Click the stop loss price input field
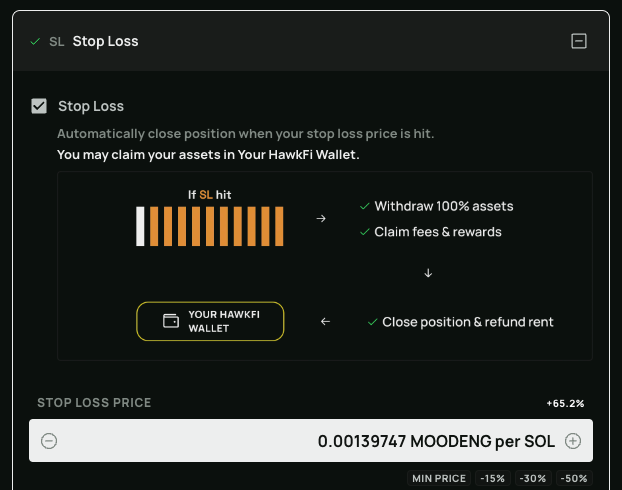 click(310, 441)
